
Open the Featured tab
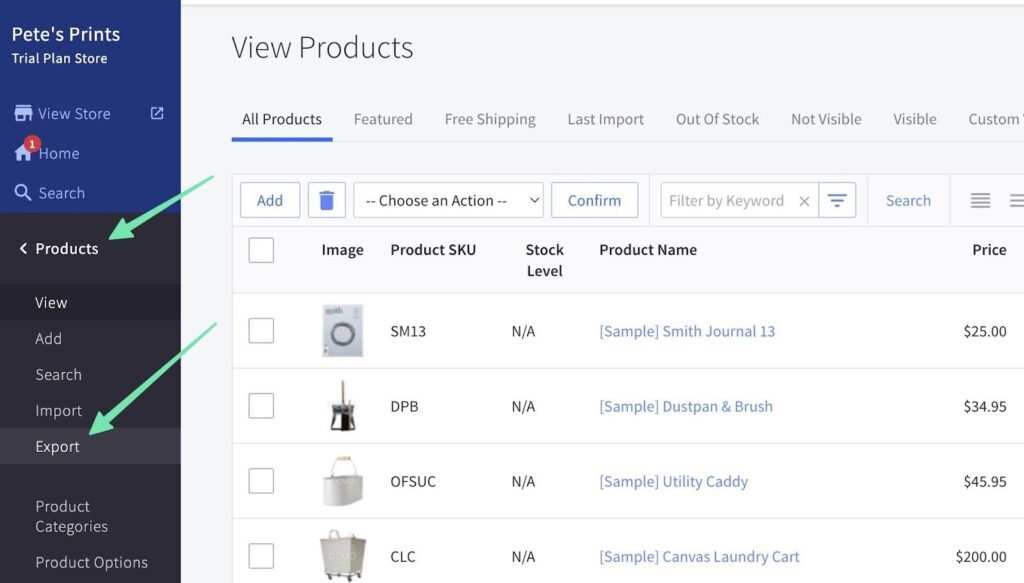[383, 119]
